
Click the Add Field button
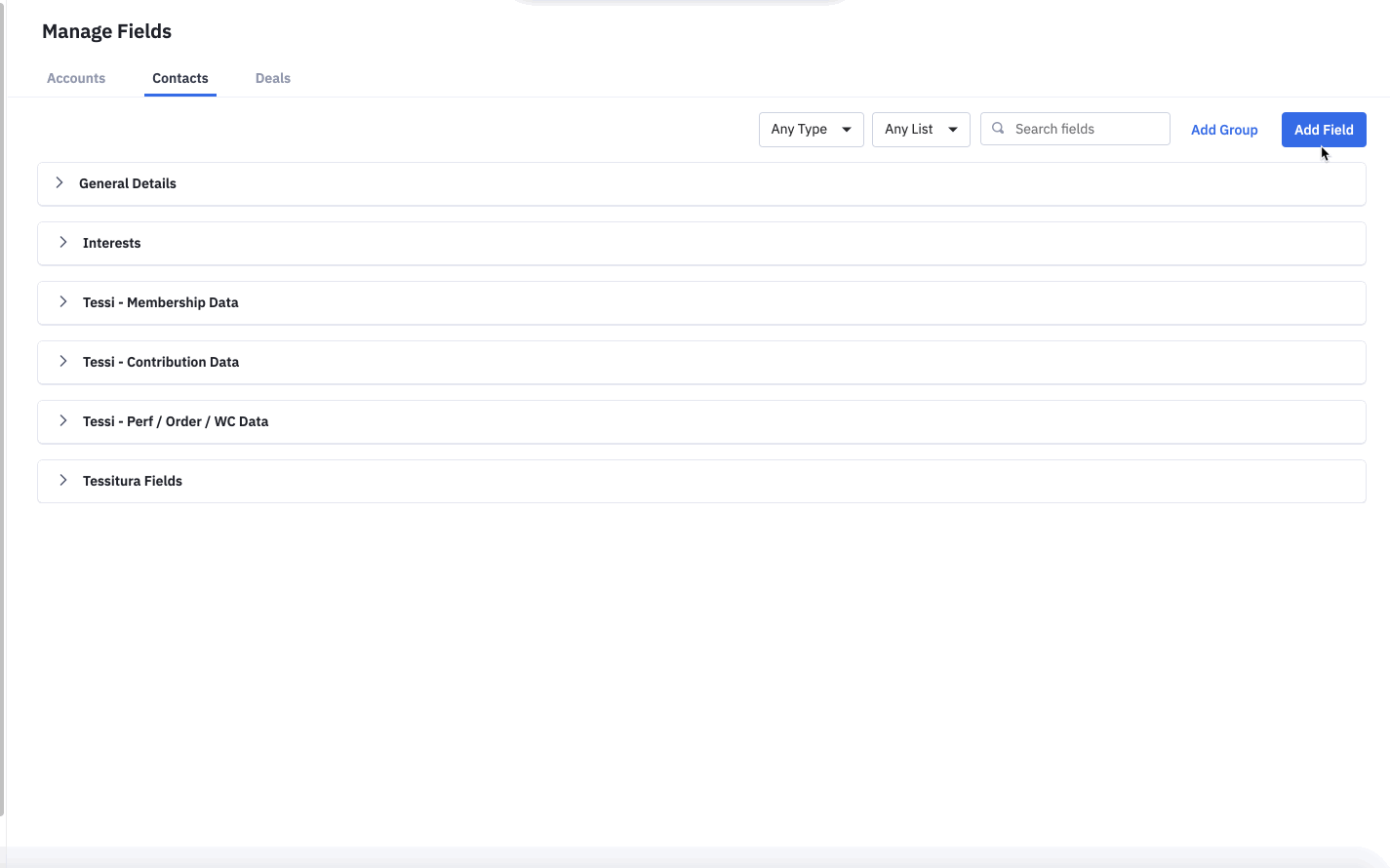pos(1324,130)
